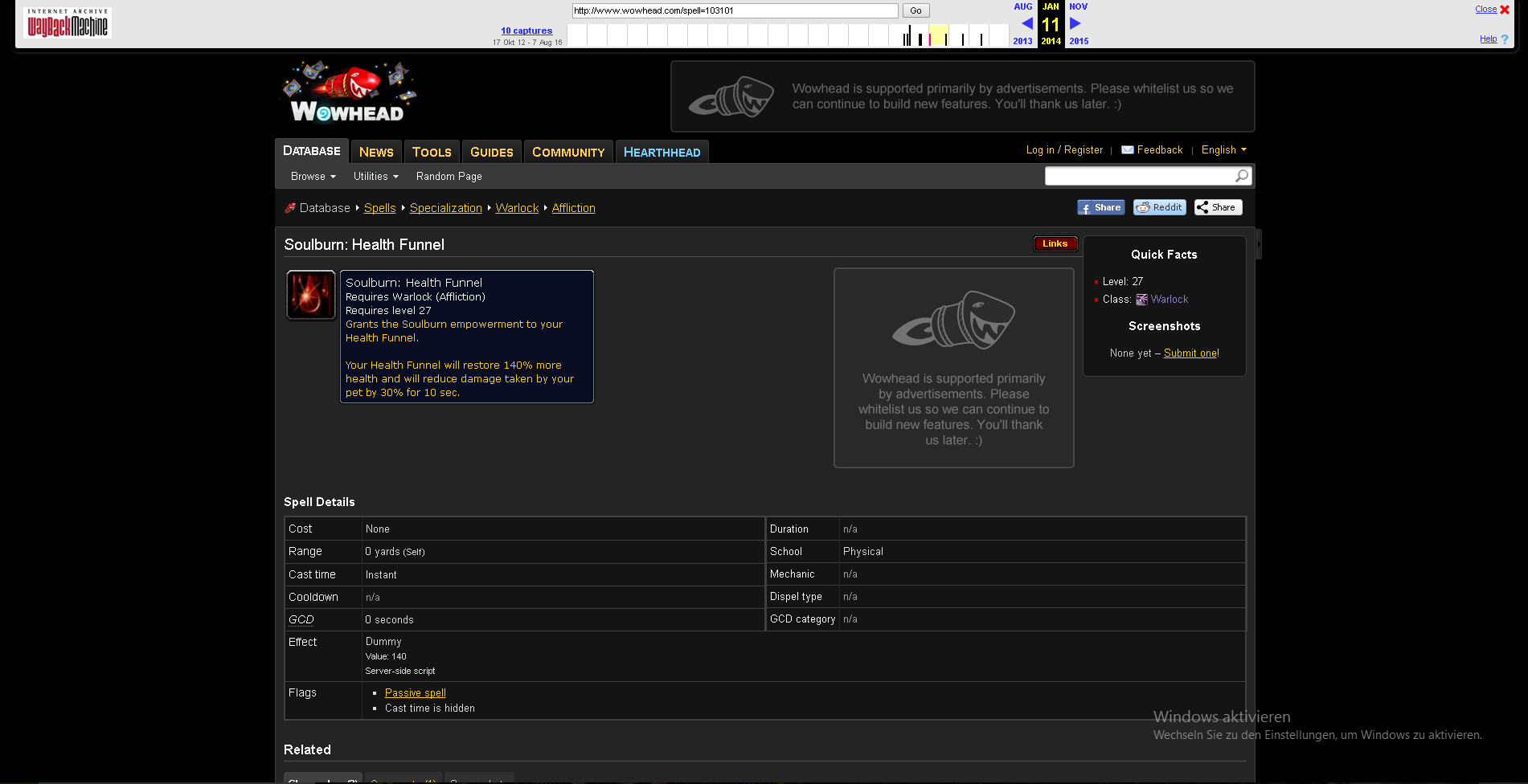
Task: Click the Database breadcrumb icon
Action: [x=290, y=208]
